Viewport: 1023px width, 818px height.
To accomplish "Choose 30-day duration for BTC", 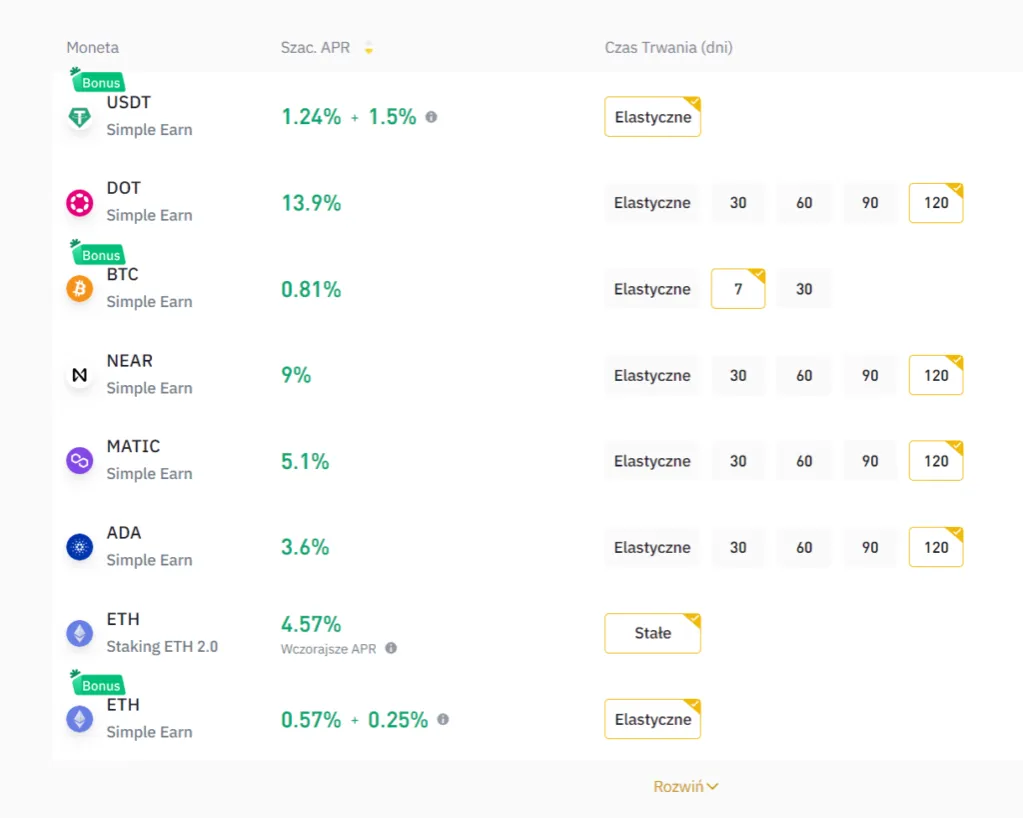I will pos(804,289).
